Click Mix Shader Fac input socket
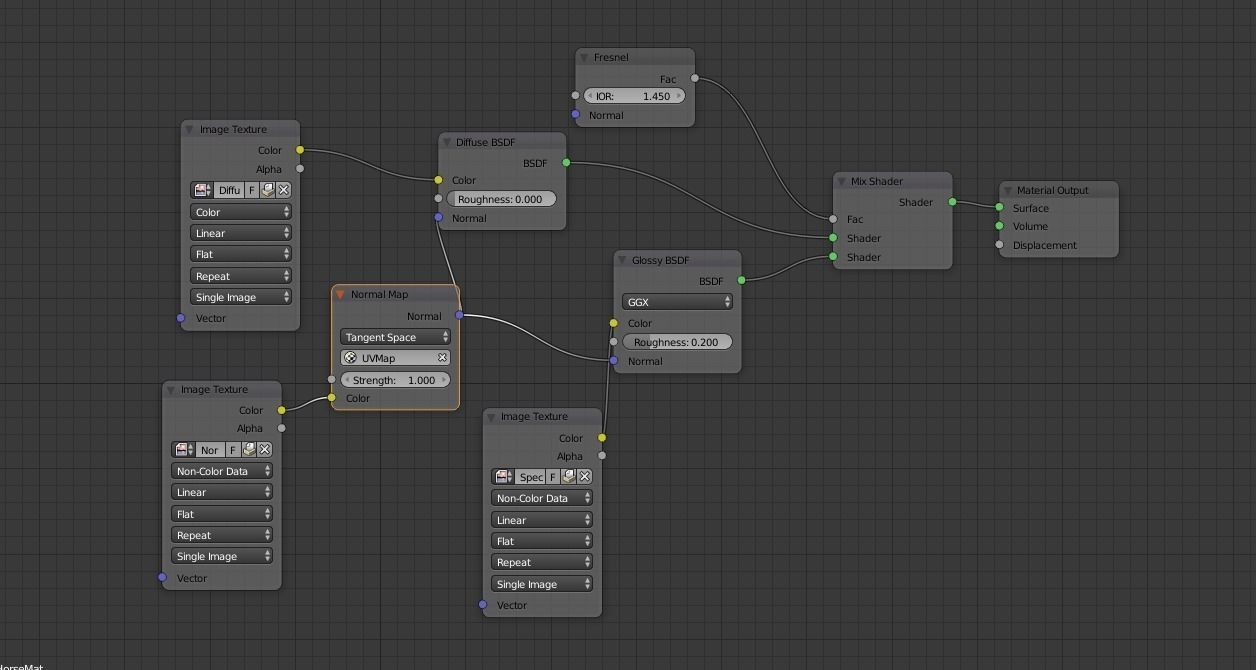This screenshot has height=670, width=1256. (x=833, y=219)
